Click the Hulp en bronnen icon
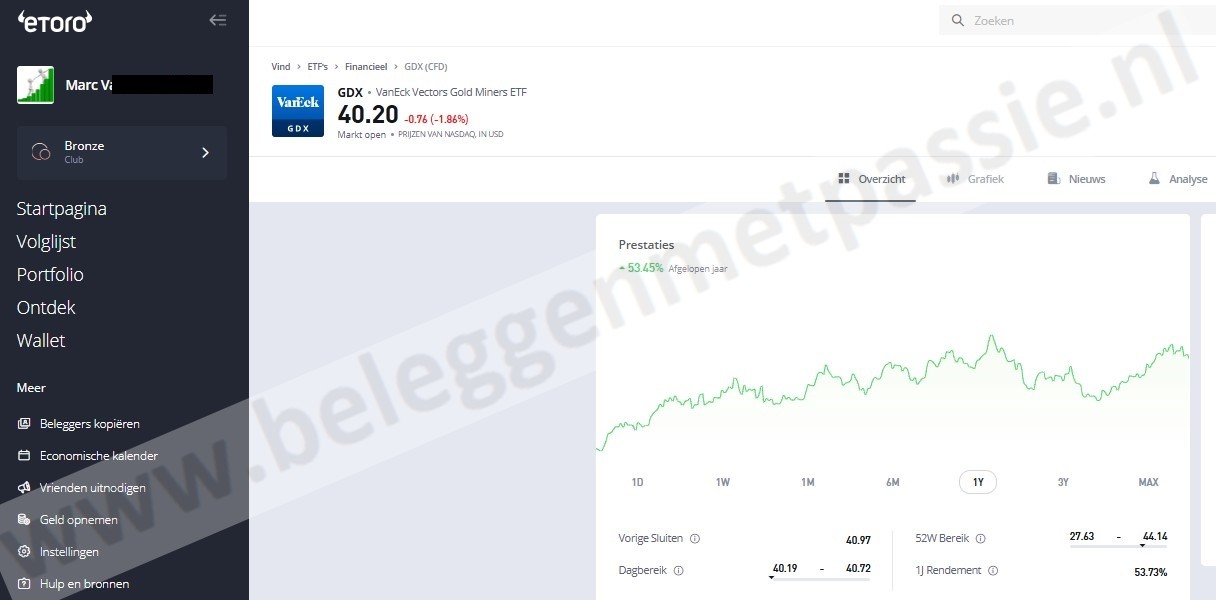Image resolution: width=1216 pixels, height=600 pixels. (24, 583)
